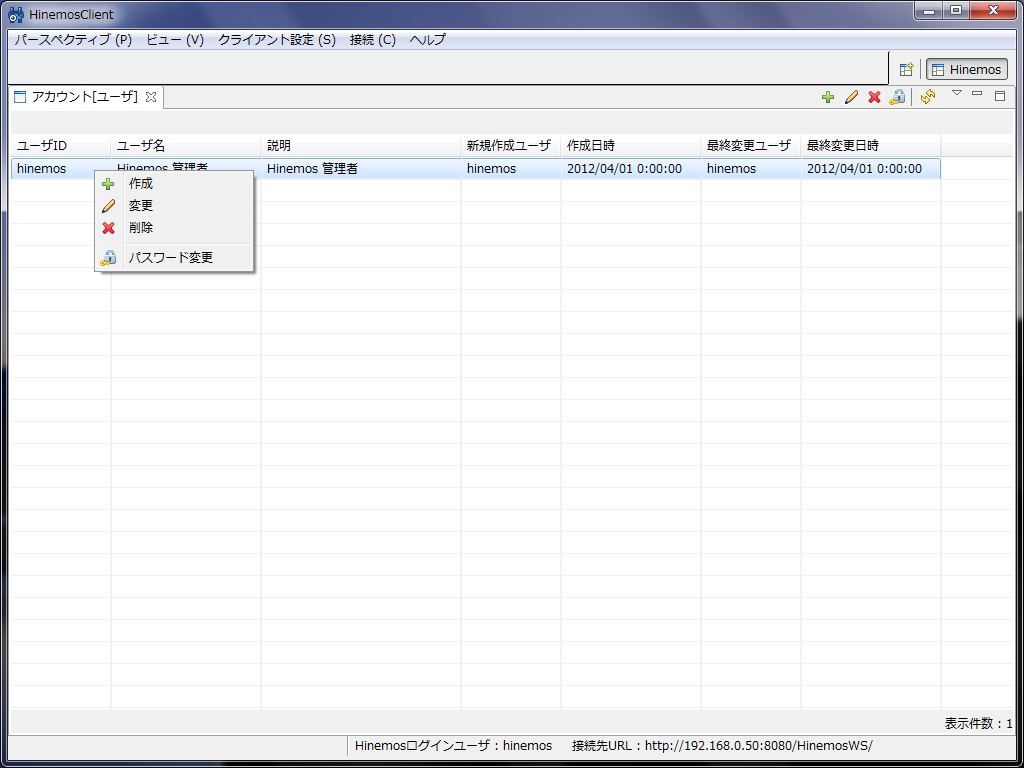Open the view menu triangle dropdown

957,93
